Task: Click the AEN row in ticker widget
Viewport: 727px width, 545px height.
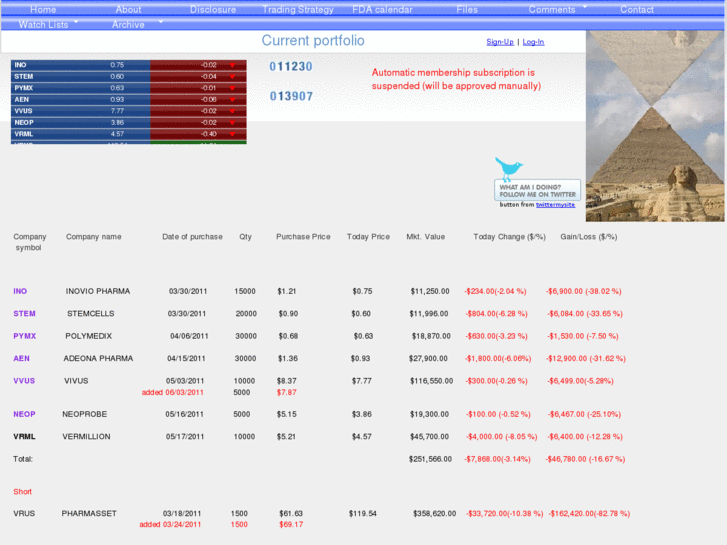Action: 128,100
